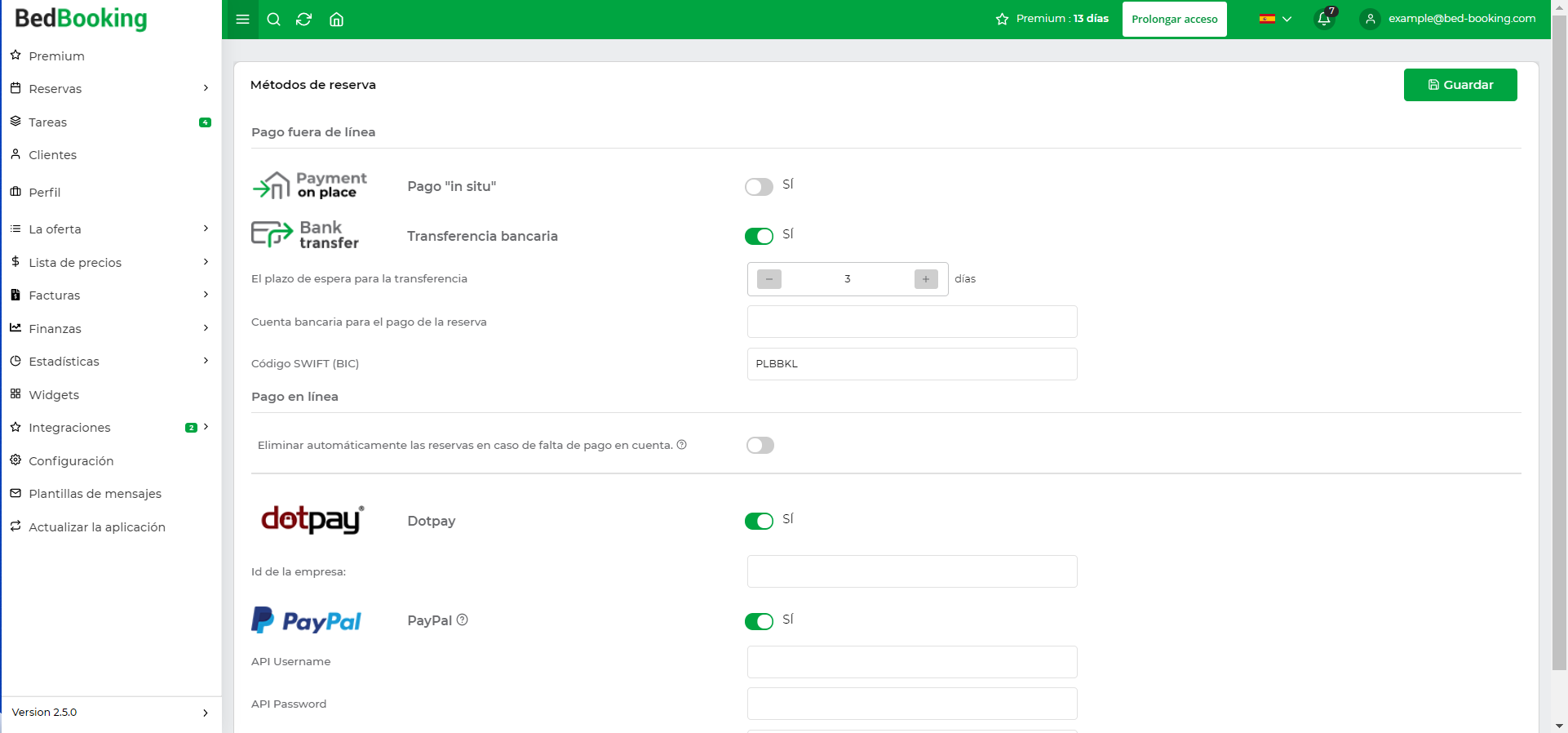This screenshot has width=1568, height=733.
Task: Click the Configuración gear icon
Action: (x=16, y=460)
